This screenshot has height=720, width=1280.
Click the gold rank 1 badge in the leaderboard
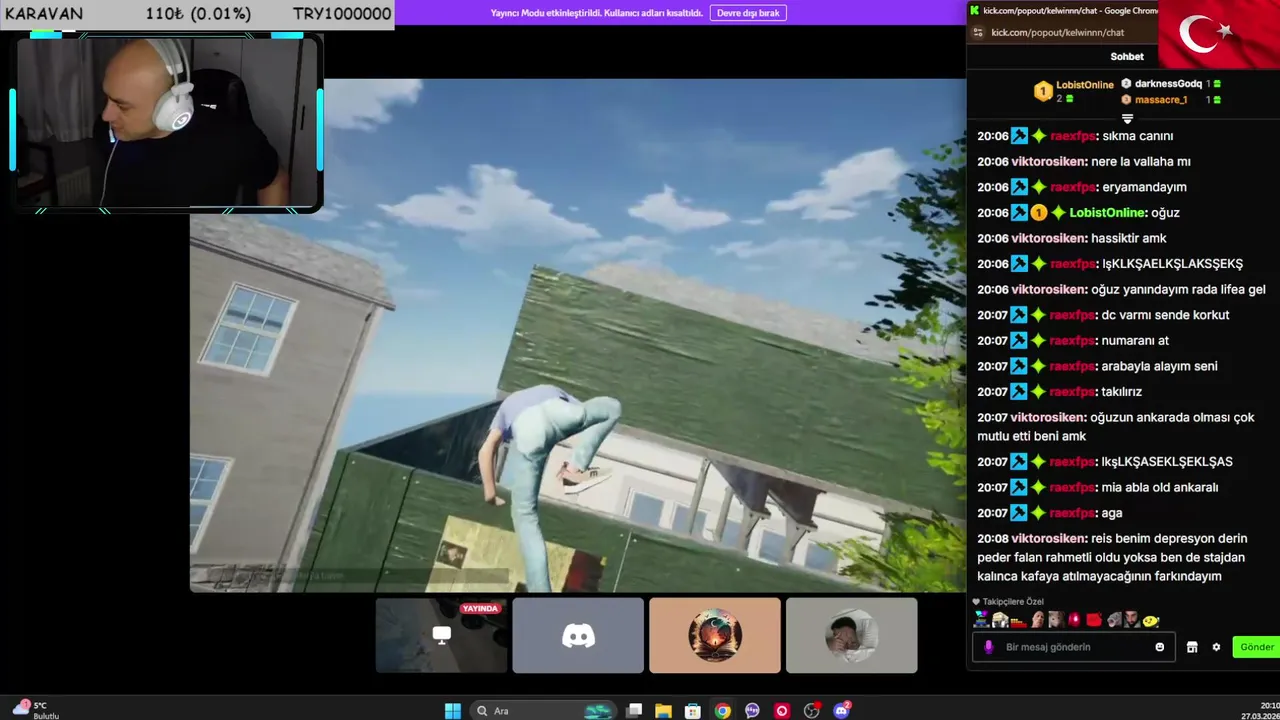click(1043, 91)
